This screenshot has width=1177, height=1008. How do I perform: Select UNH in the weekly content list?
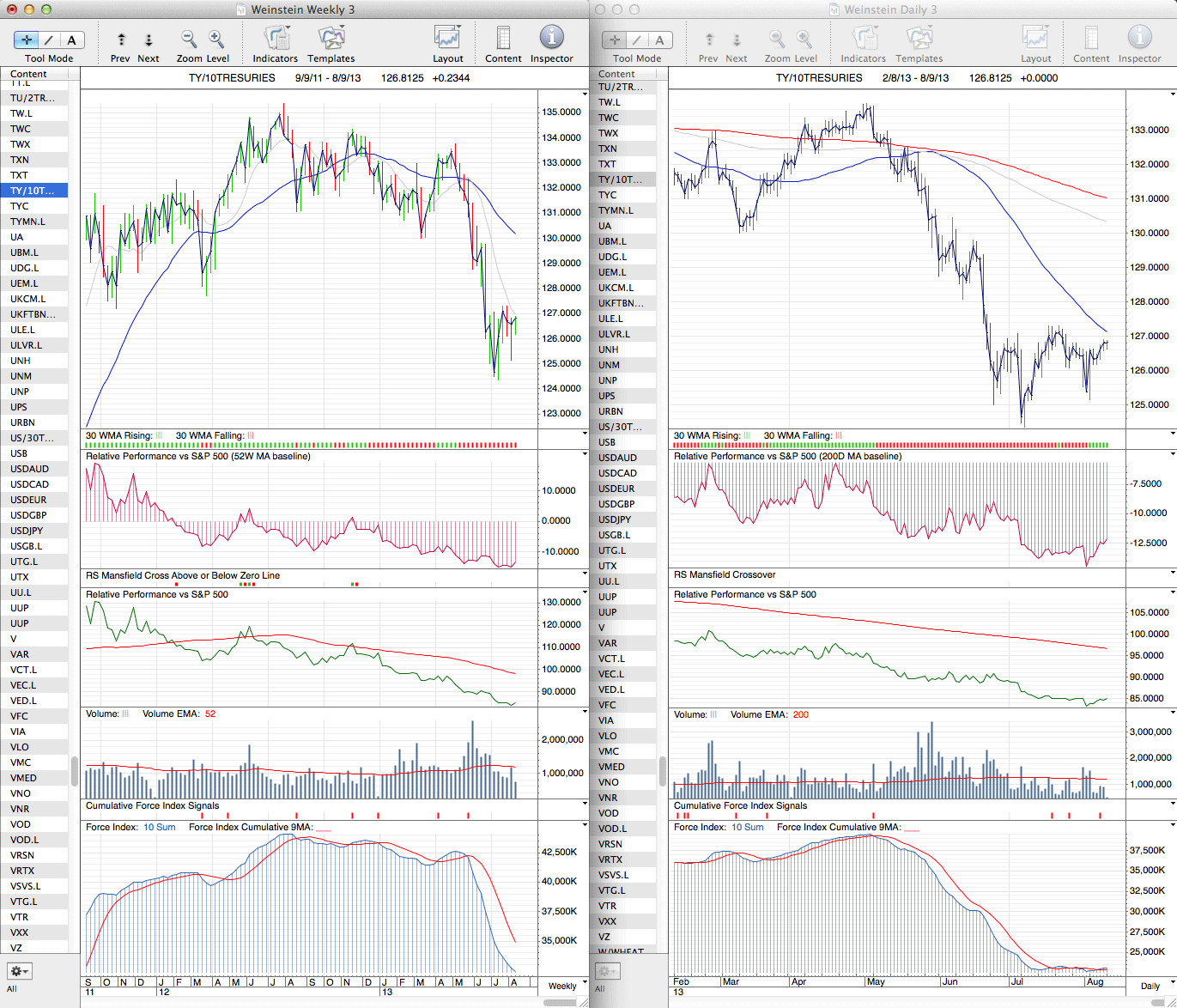click(x=21, y=361)
